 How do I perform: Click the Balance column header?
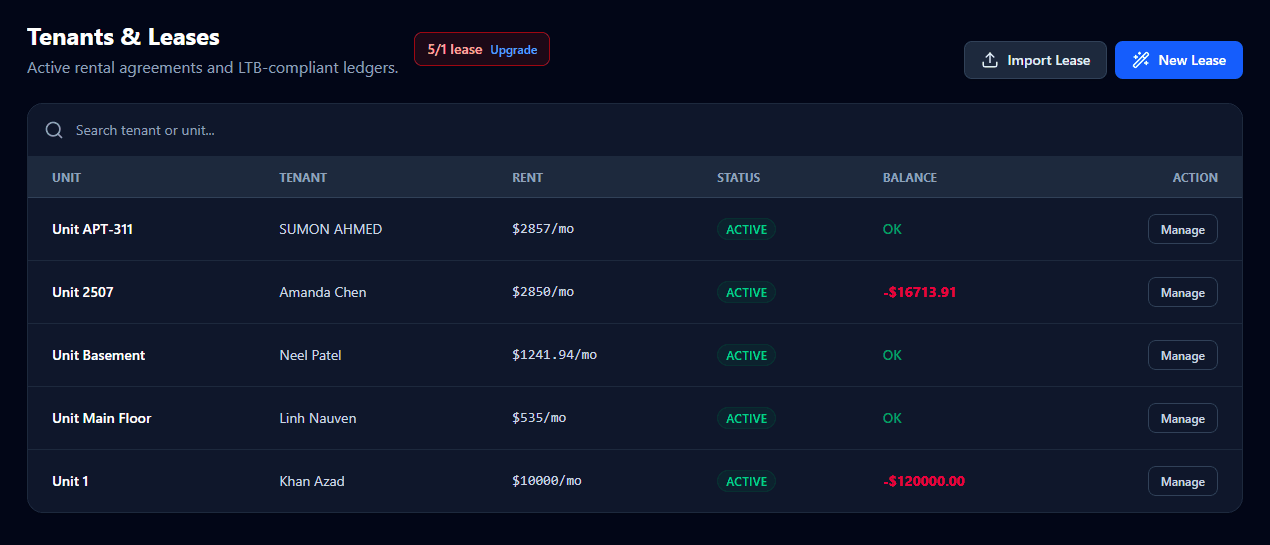tap(909, 178)
